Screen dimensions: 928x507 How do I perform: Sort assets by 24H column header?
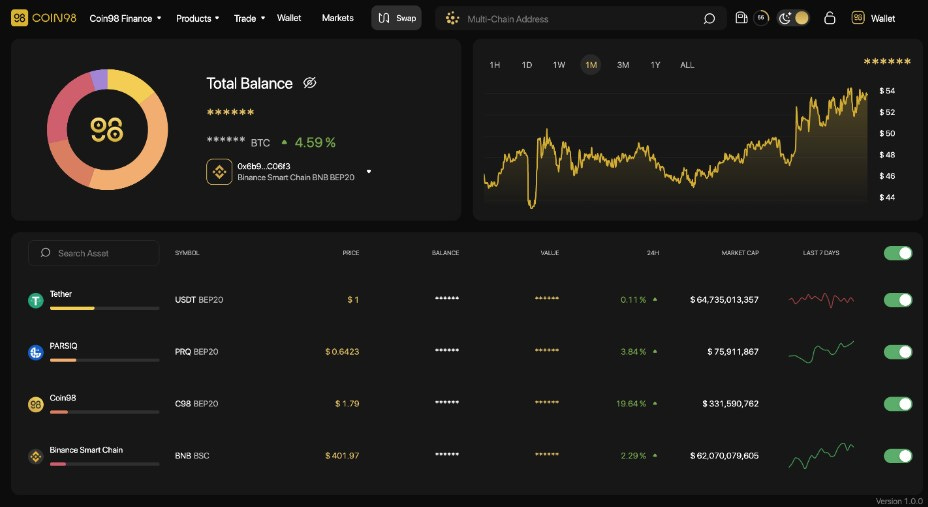click(x=653, y=253)
